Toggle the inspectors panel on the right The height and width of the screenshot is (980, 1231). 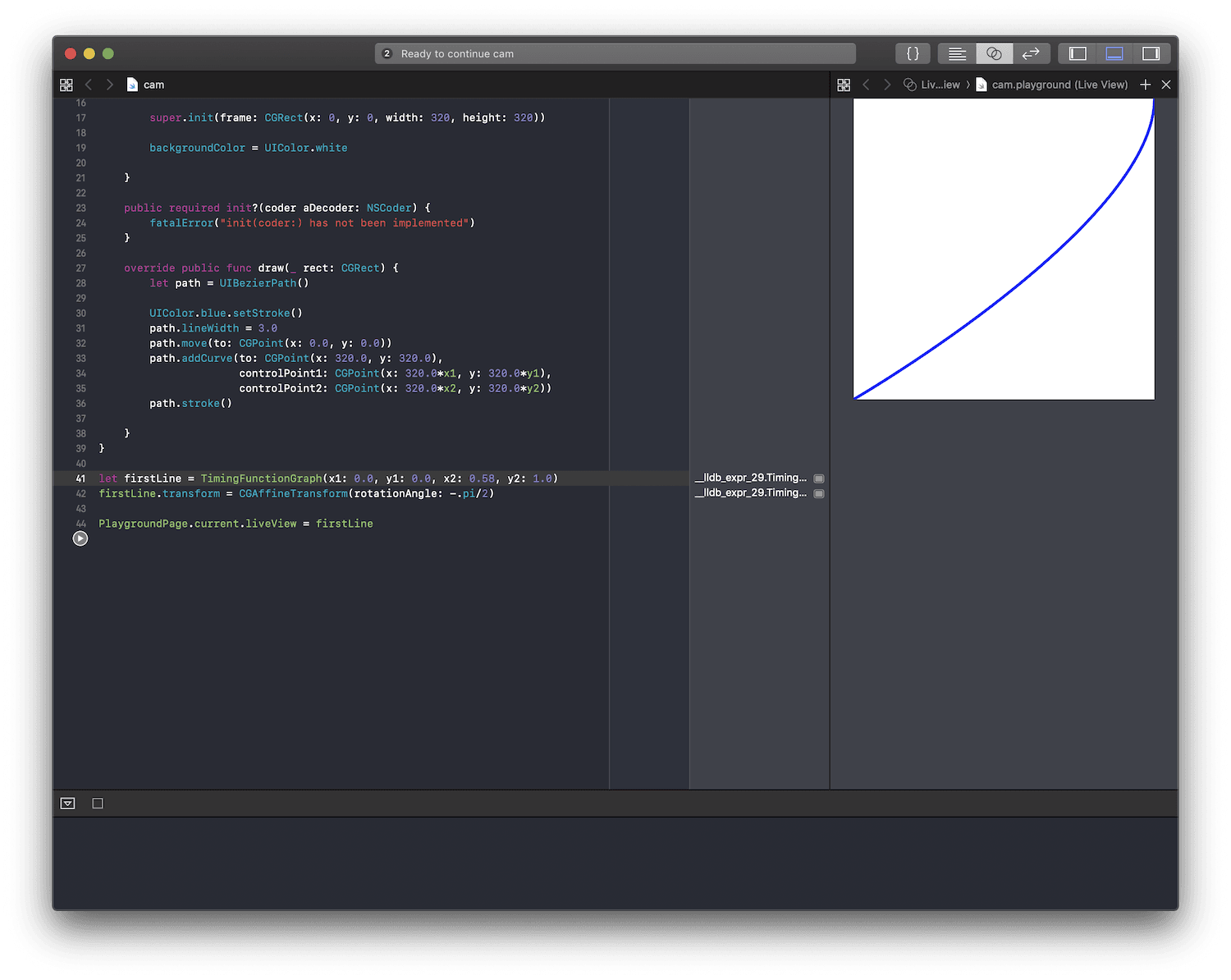(1151, 53)
